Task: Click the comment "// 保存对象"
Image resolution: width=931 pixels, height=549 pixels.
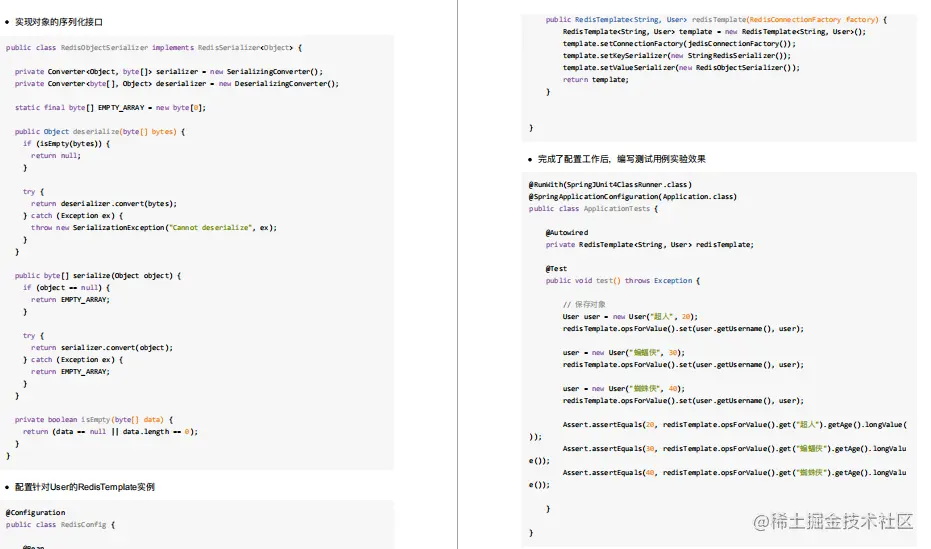Action: (584, 304)
